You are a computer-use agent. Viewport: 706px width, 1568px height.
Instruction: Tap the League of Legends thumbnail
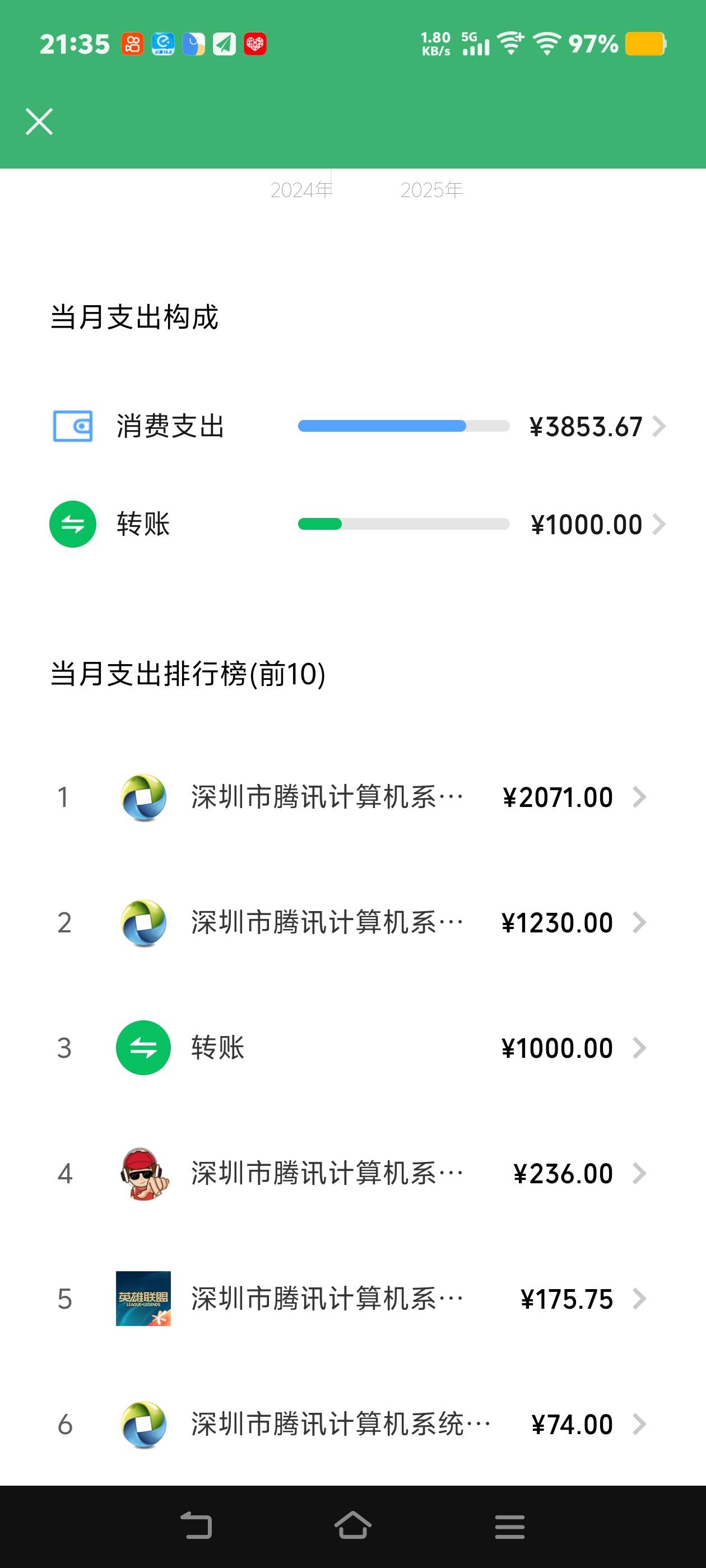tap(143, 1299)
